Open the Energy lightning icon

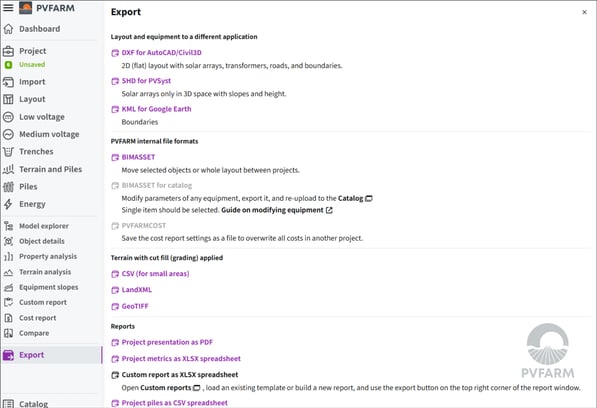(x=8, y=204)
